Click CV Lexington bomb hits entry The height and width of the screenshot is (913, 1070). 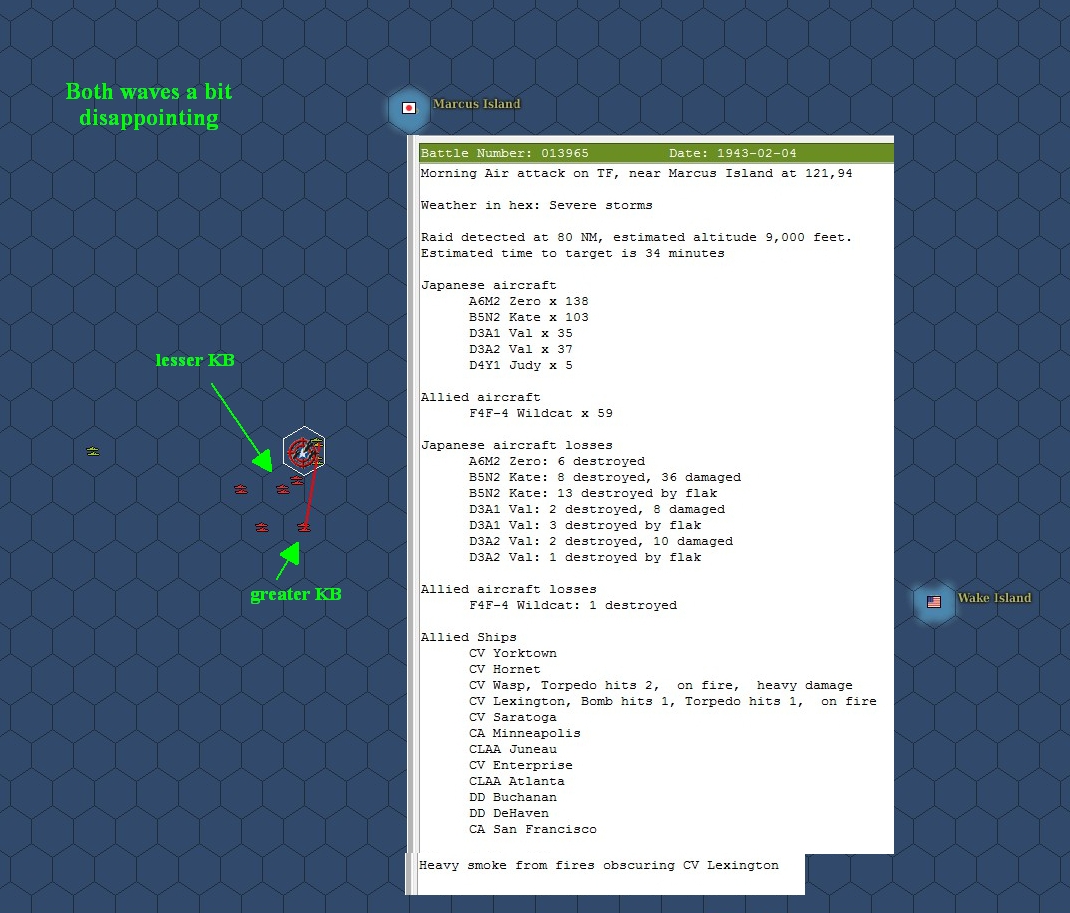coord(672,701)
